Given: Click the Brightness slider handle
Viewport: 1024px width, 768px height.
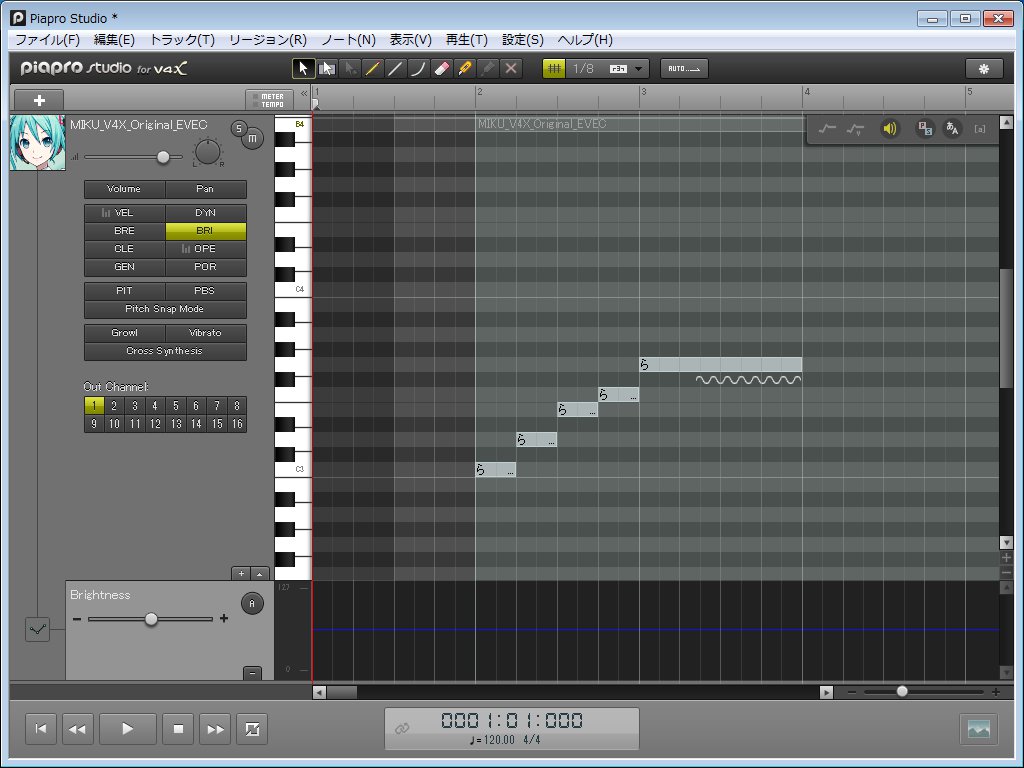Looking at the screenshot, I should point(151,619).
